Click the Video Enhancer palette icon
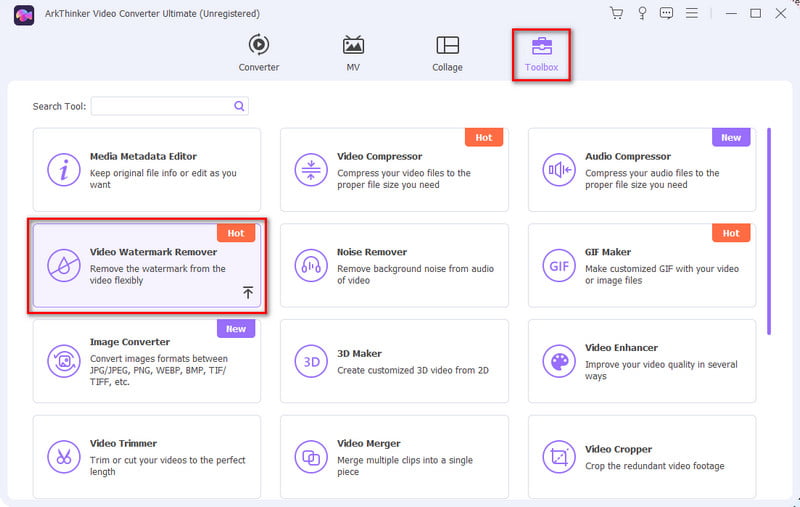800x507 pixels. pos(559,361)
